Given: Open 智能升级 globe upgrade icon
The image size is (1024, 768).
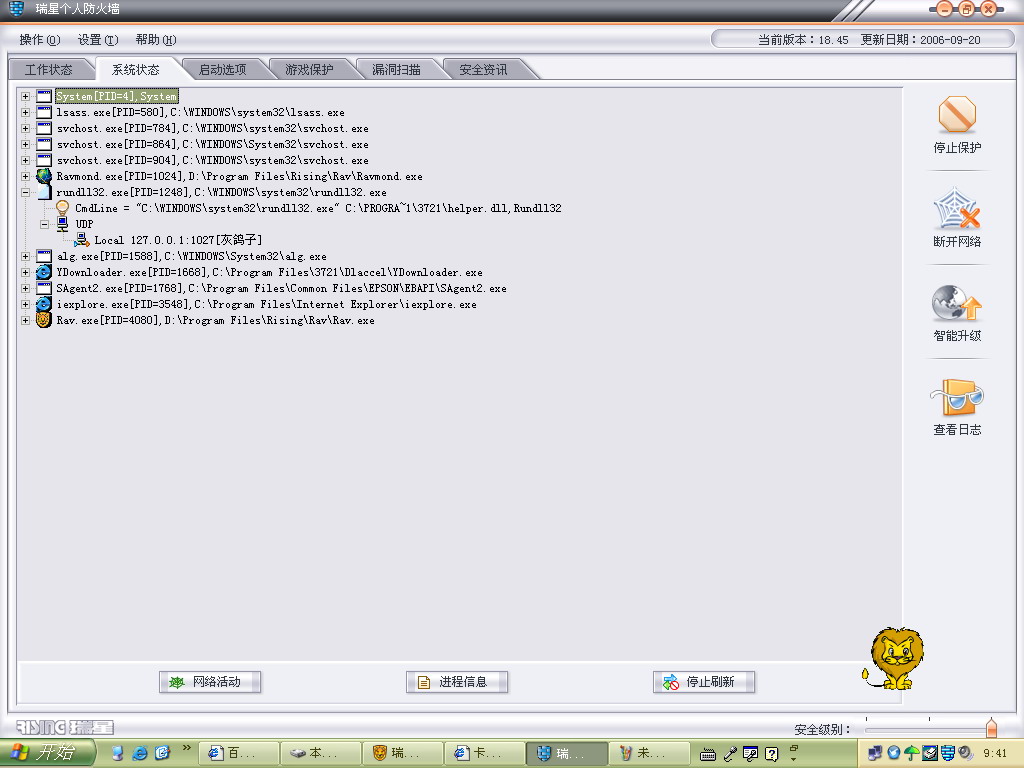Looking at the screenshot, I should [957, 303].
